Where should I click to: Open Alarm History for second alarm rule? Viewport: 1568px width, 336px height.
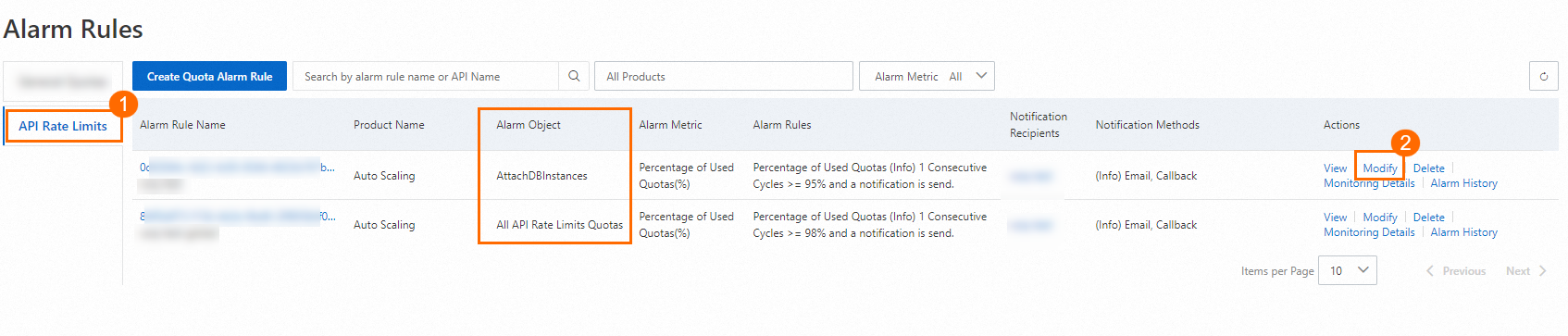click(x=1463, y=232)
